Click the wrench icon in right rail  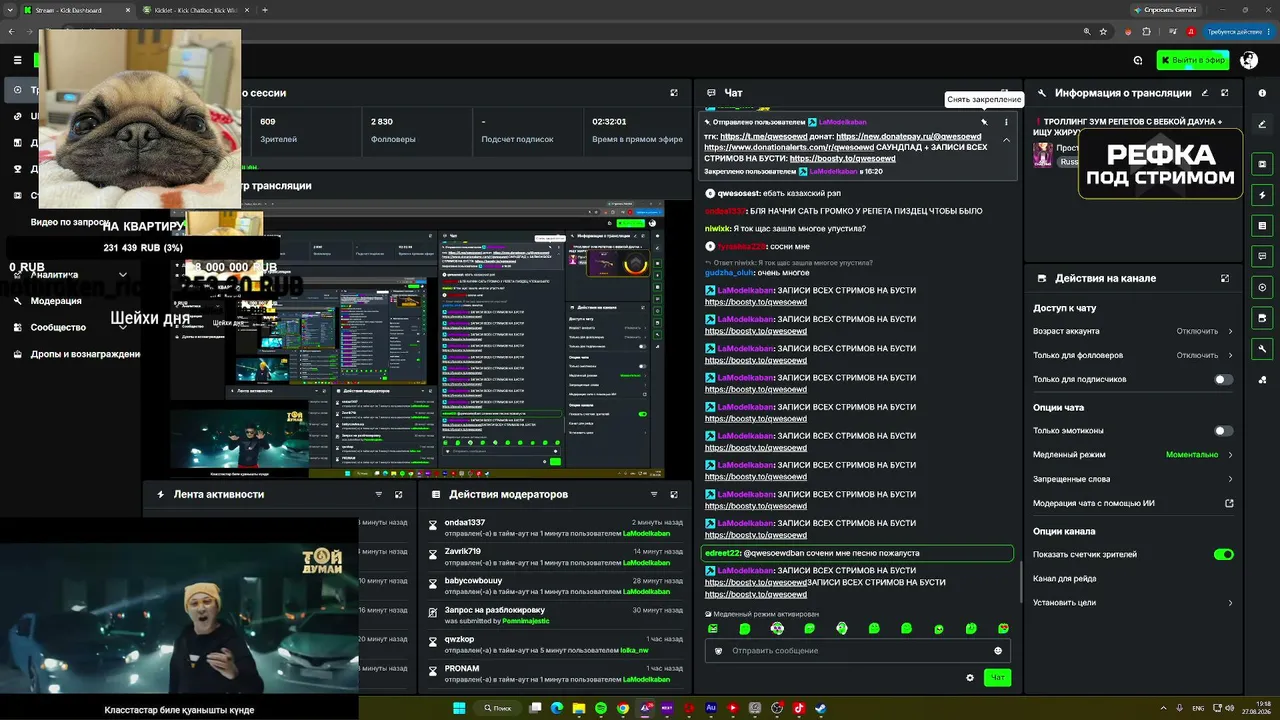tap(1262, 349)
